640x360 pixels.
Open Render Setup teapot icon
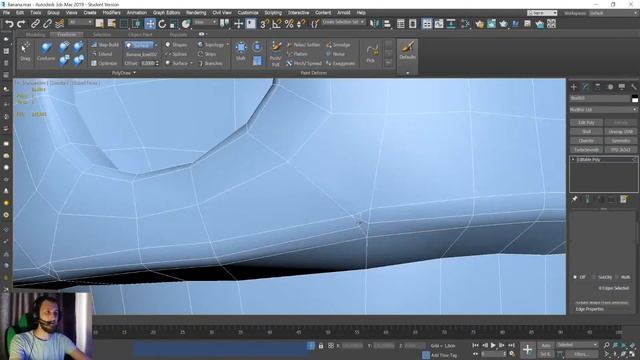[479, 24]
